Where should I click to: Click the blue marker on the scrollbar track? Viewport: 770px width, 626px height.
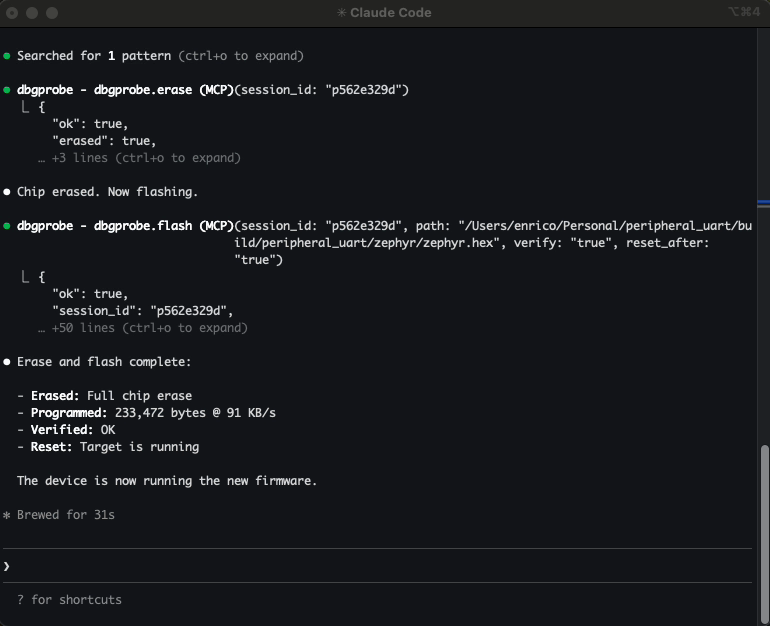pos(764,202)
